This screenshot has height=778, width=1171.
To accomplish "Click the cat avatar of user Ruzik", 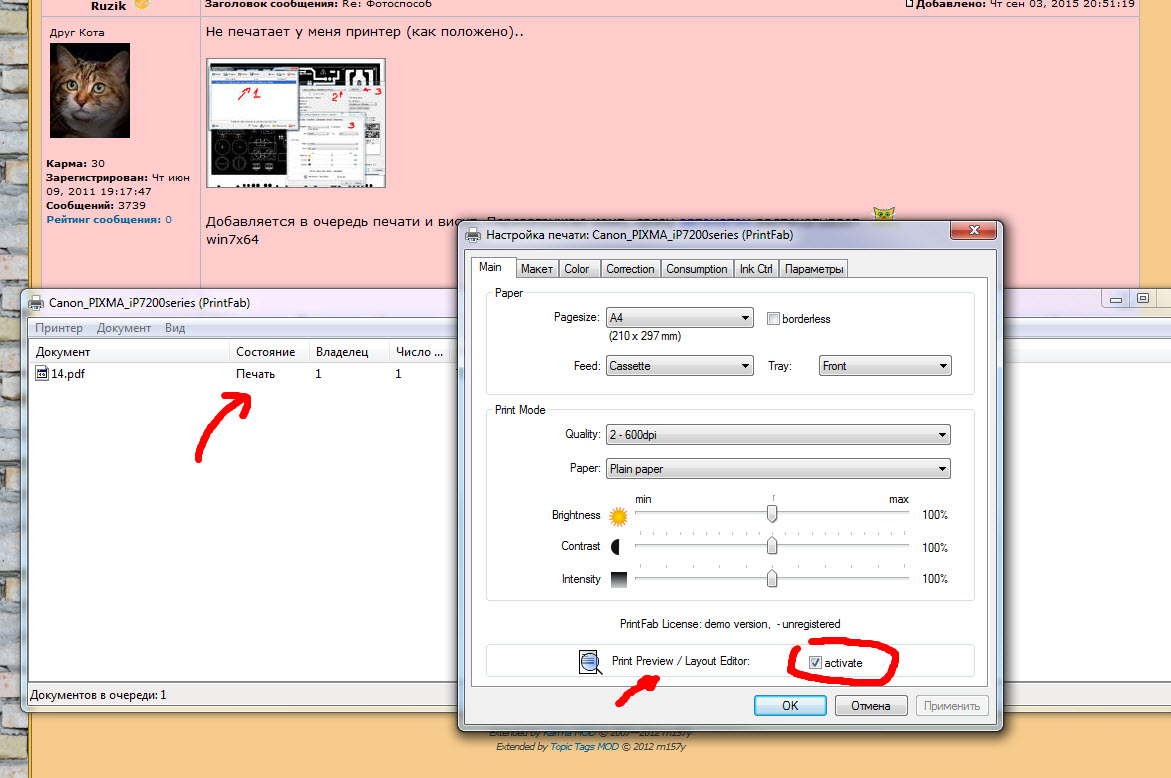I will [x=90, y=90].
